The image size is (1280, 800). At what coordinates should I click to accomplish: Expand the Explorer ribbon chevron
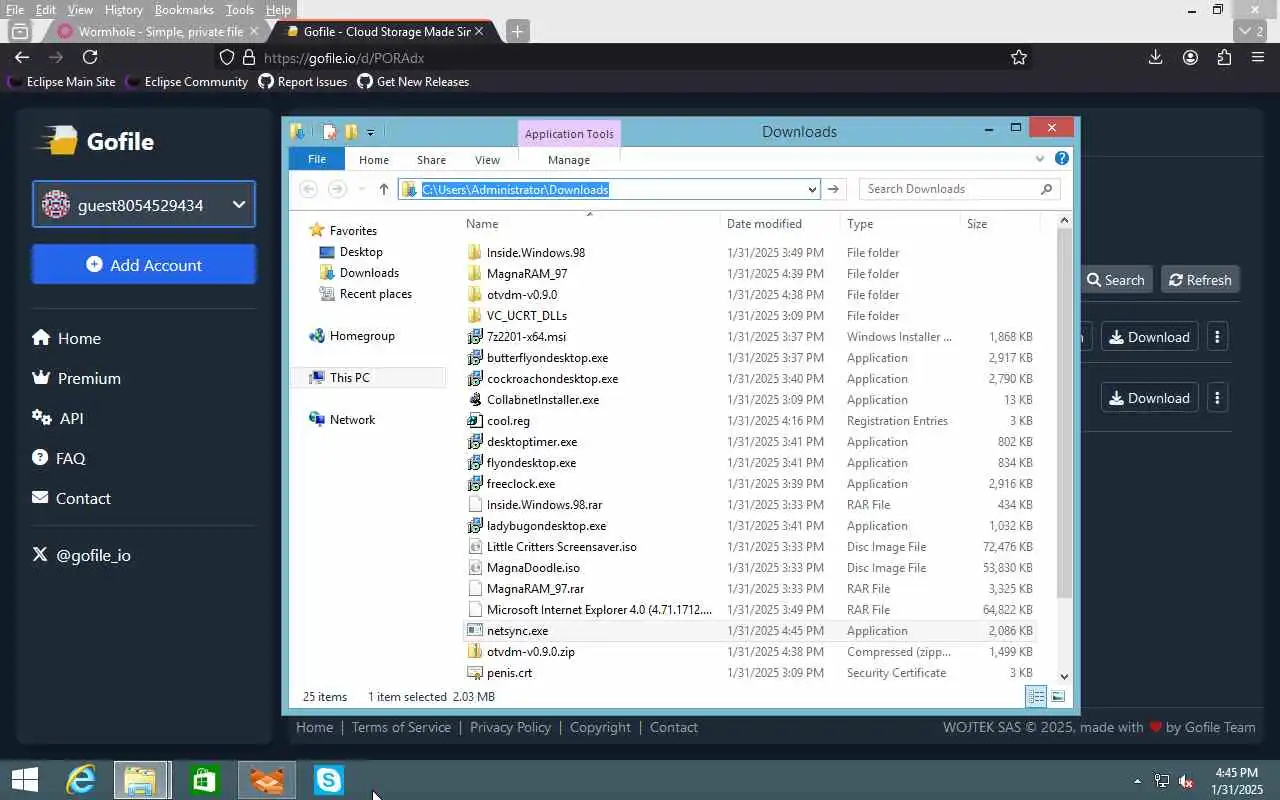[1040, 158]
